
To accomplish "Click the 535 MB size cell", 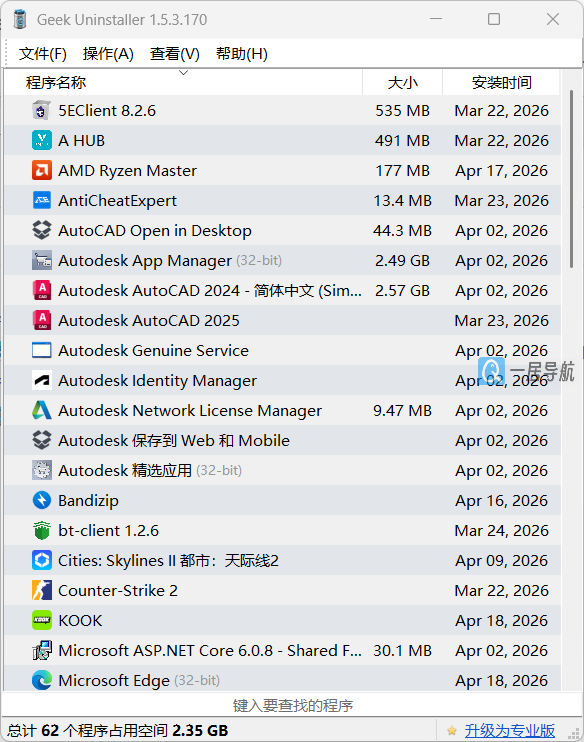I will coord(402,111).
